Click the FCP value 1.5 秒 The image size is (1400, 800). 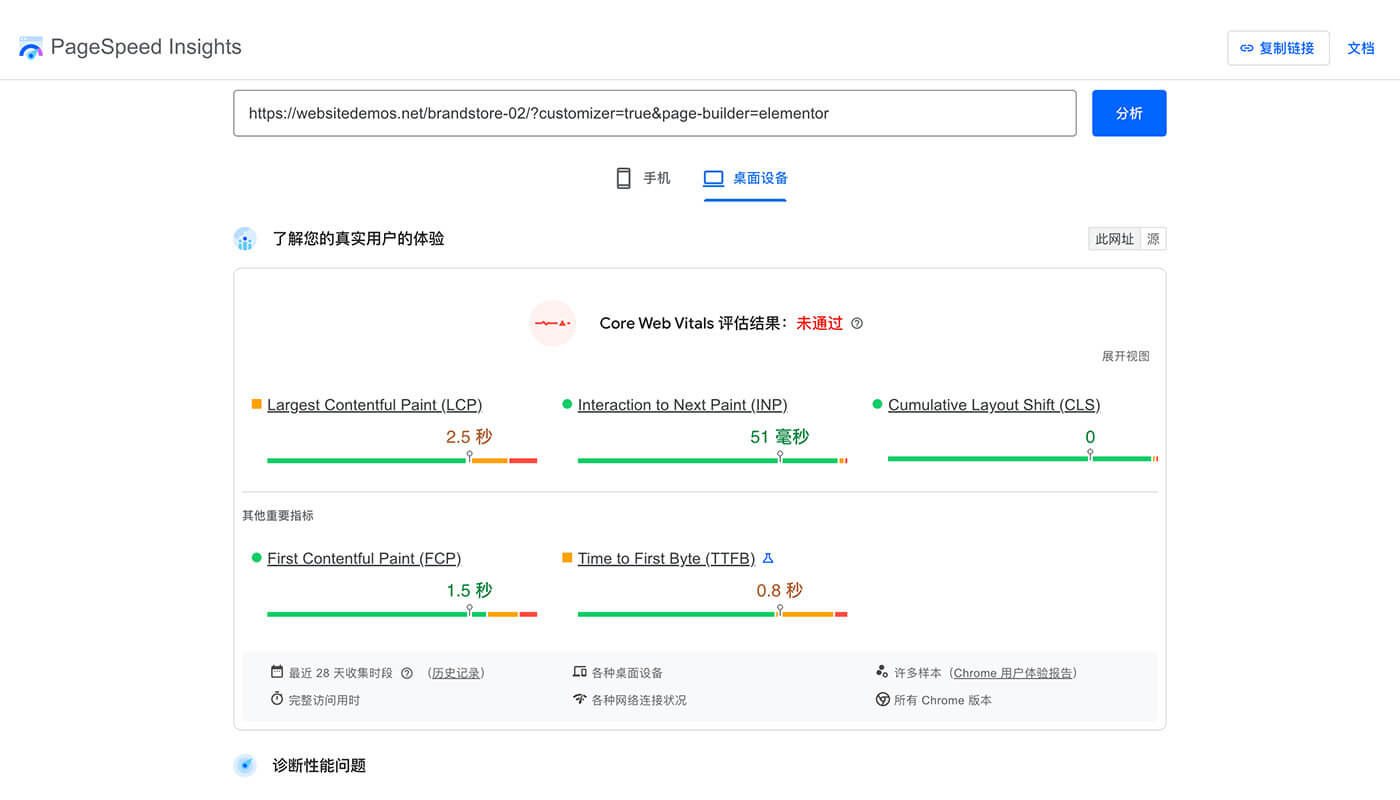[469, 590]
